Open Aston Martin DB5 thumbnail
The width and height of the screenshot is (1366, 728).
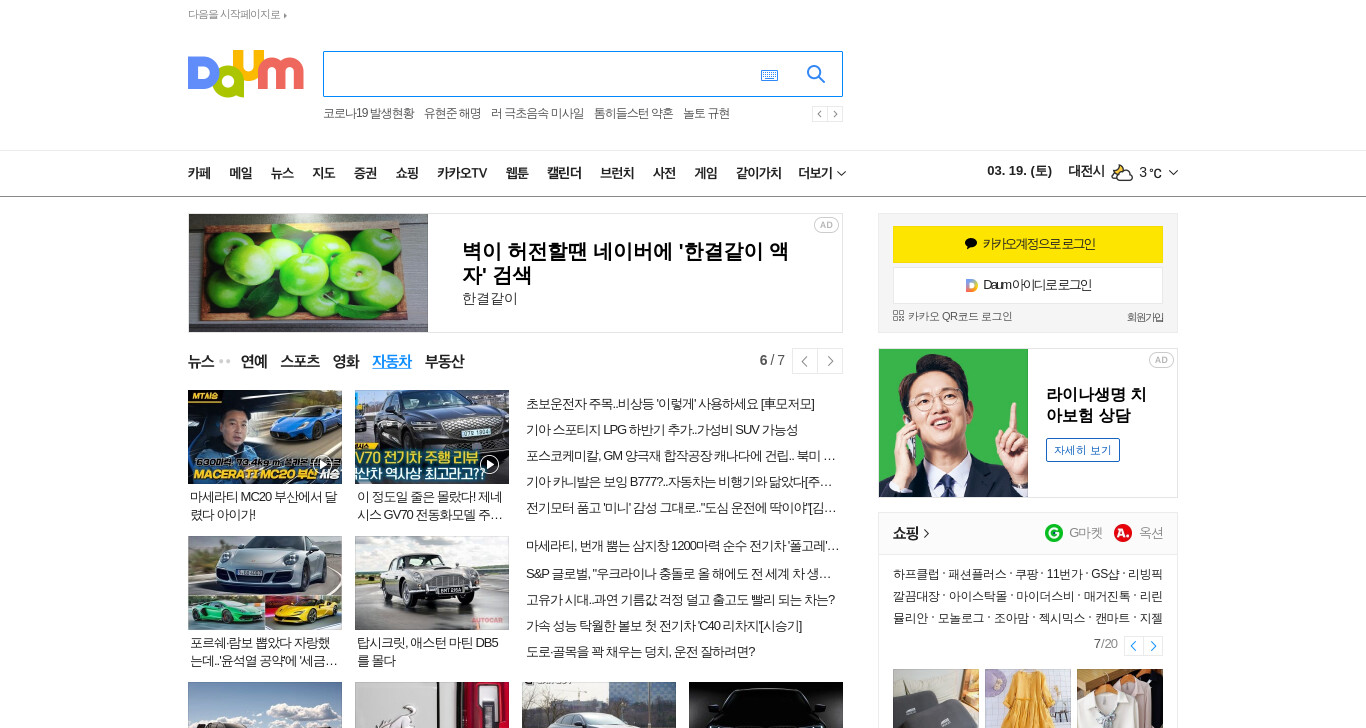pyautogui.click(x=432, y=583)
